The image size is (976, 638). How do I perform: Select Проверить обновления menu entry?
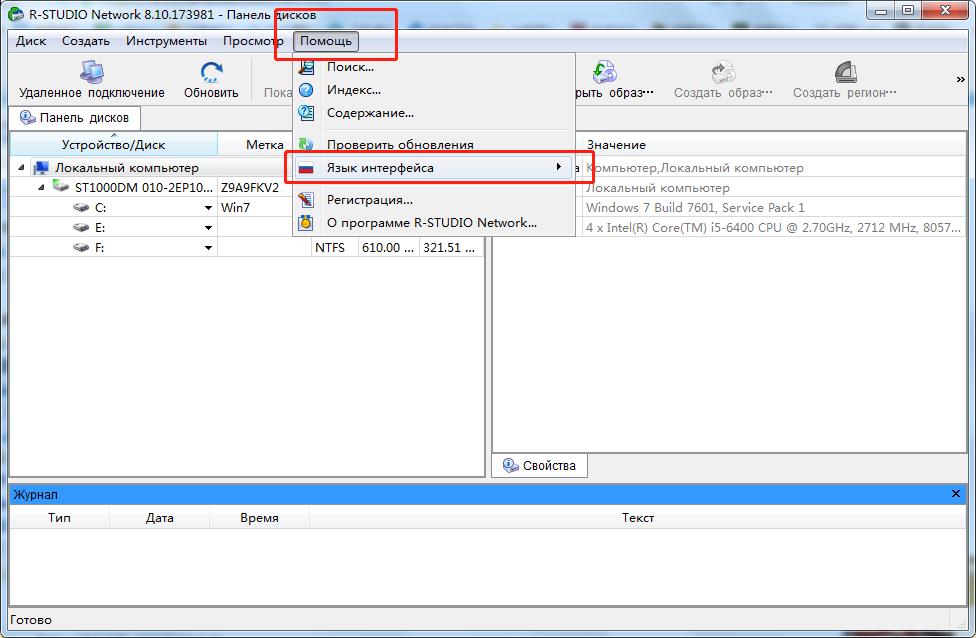[400, 145]
